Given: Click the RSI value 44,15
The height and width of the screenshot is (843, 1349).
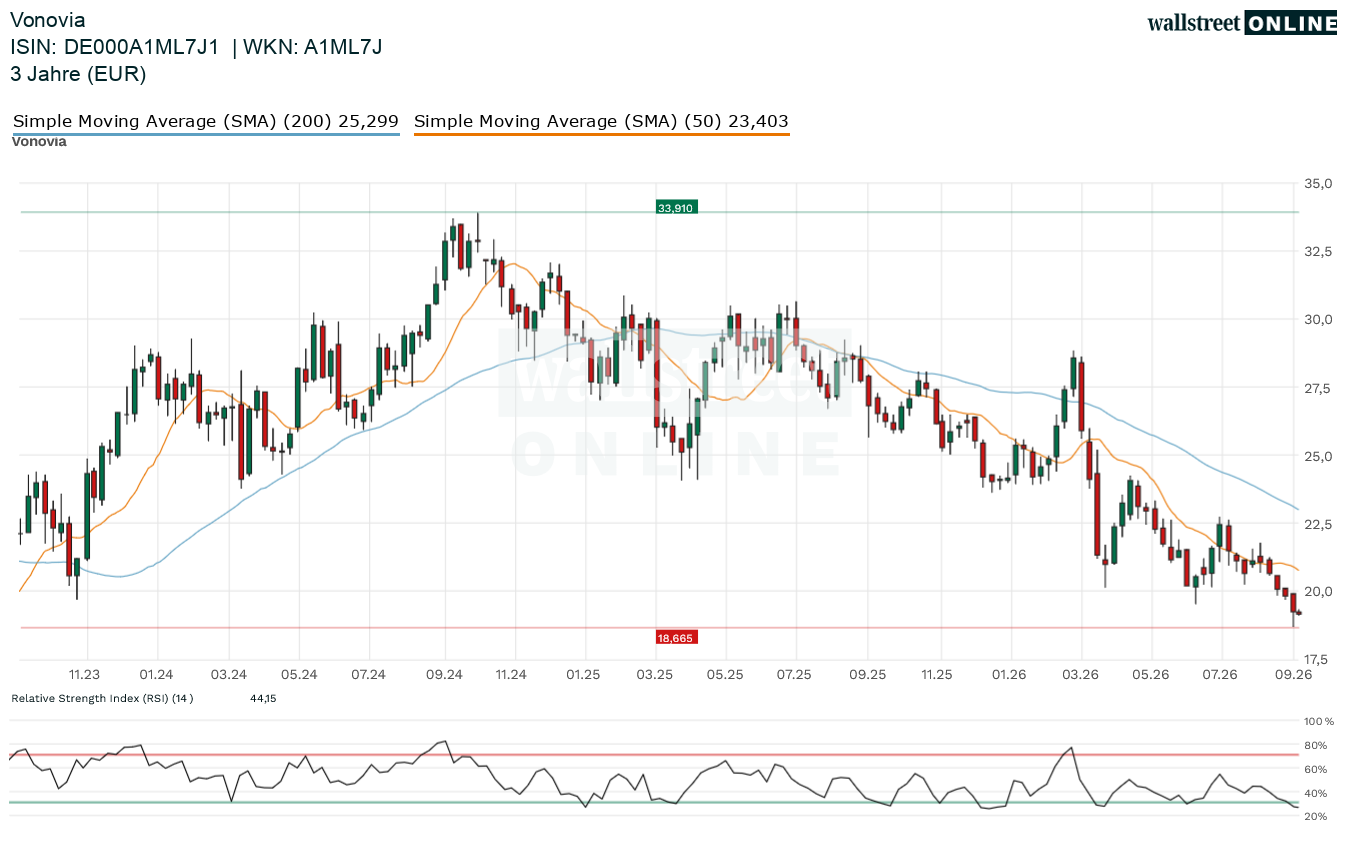Looking at the screenshot, I should pos(263,698).
